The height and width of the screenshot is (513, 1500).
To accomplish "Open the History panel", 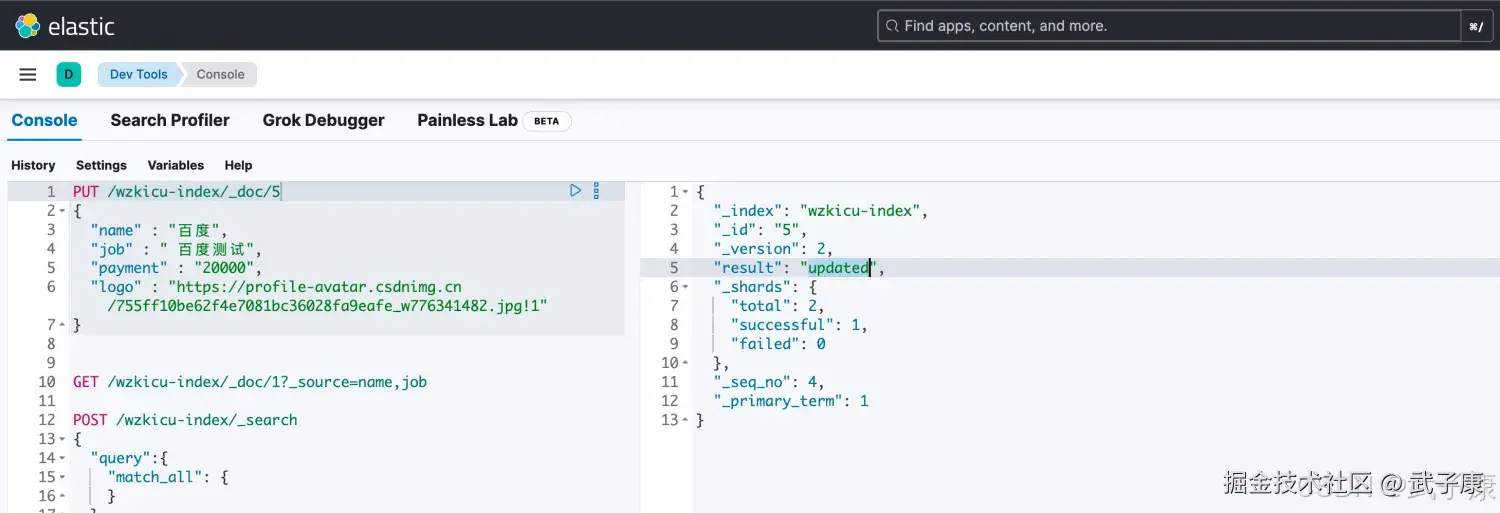I will (x=33, y=165).
